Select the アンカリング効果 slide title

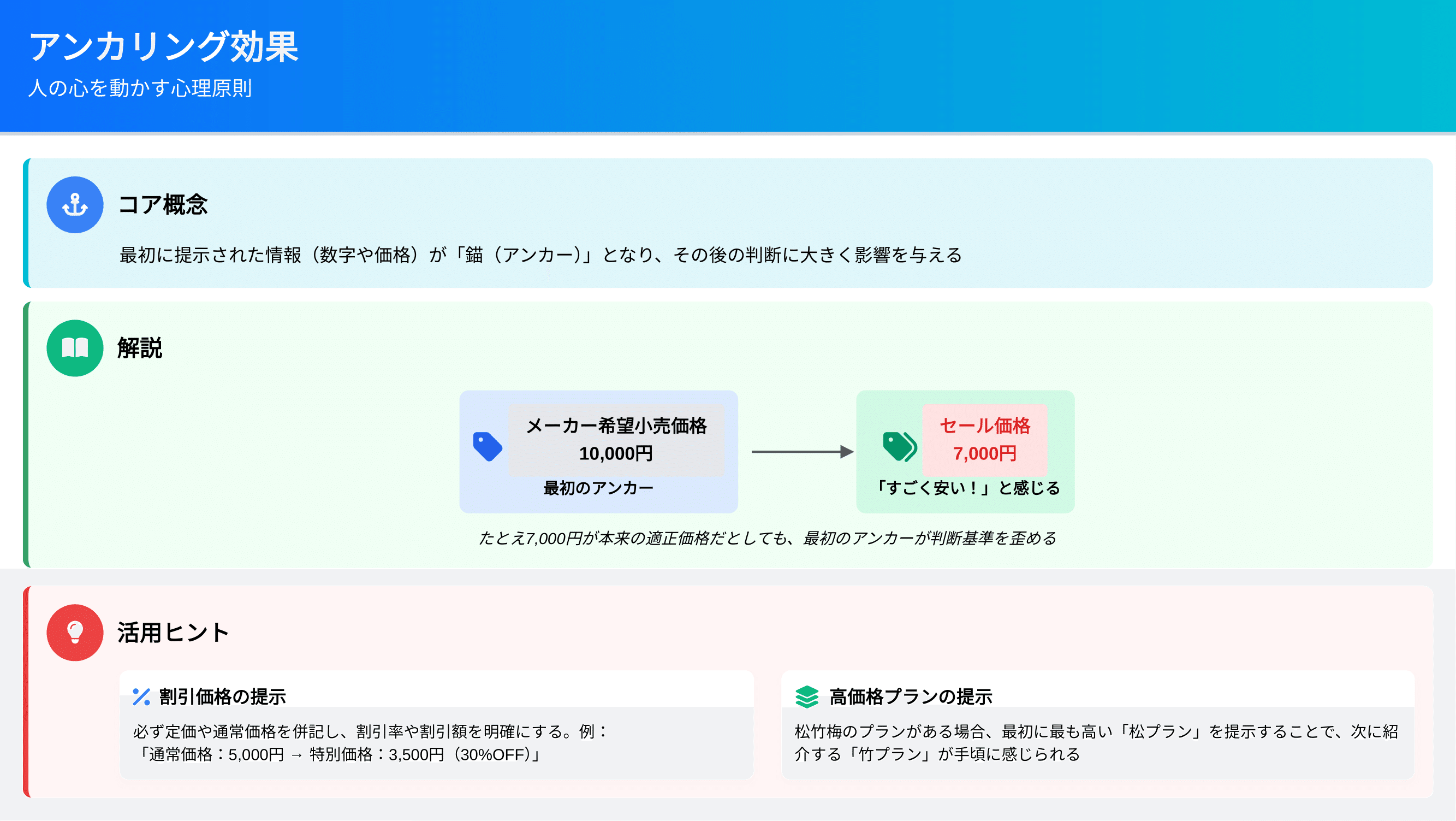tap(164, 46)
